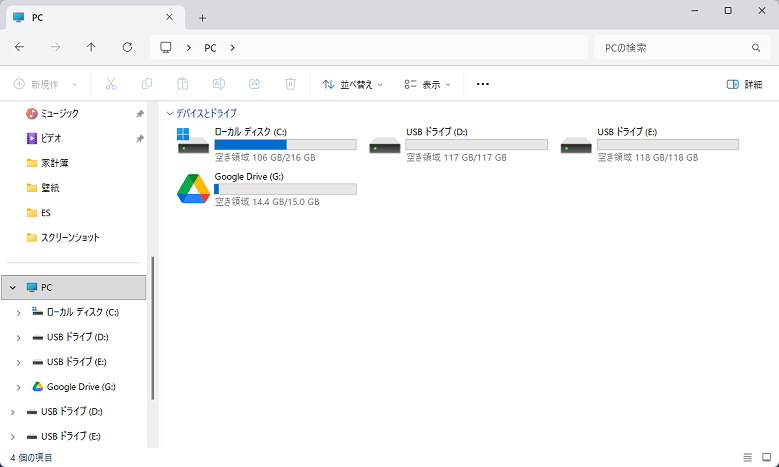Click the USB D: drive usage bar
Image resolution: width=779 pixels, height=467 pixels.
(x=476, y=145)
